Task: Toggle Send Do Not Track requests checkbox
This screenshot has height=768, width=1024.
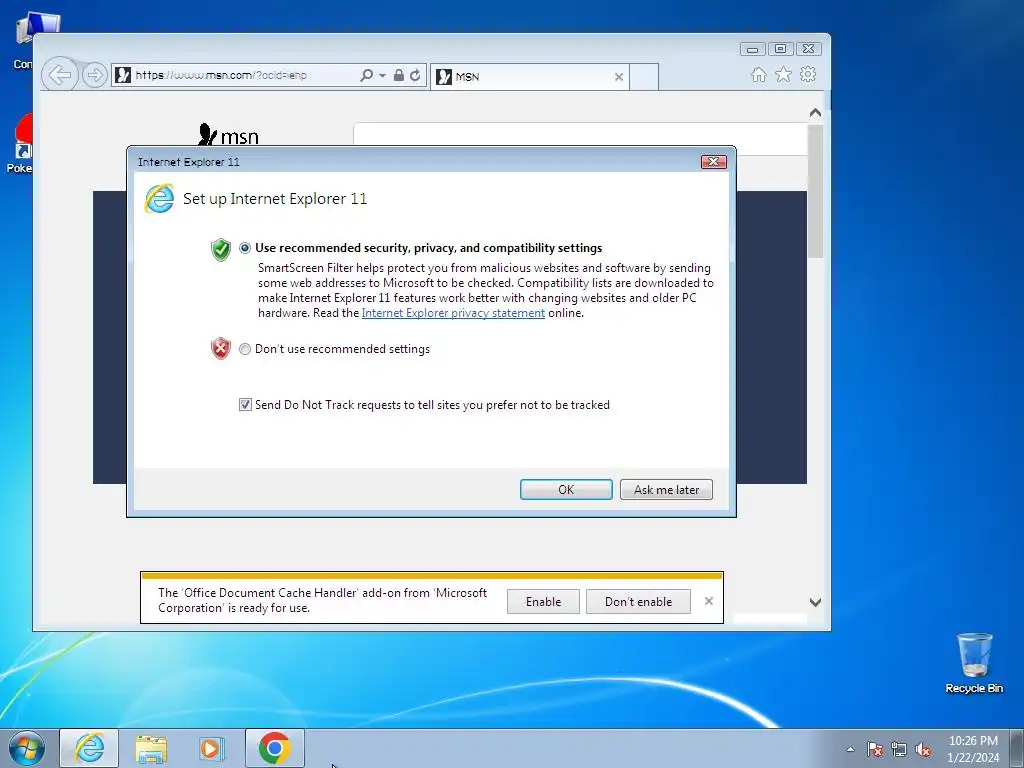Action: (x=245, y=405)
